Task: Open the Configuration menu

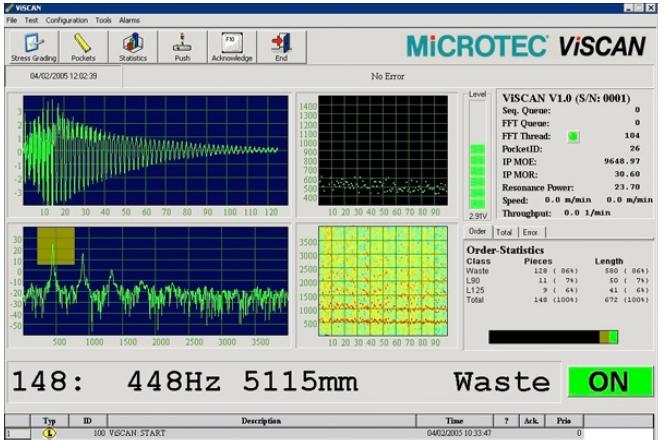Action: coord(66,20)
